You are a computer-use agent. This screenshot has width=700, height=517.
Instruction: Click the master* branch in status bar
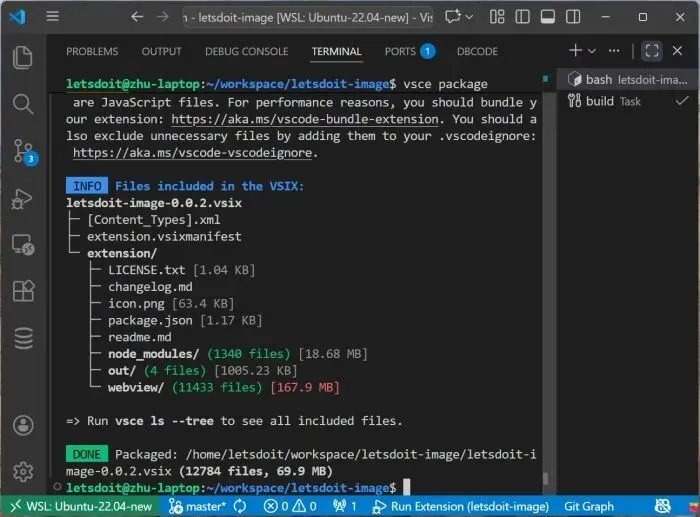(x=197, y=506)
